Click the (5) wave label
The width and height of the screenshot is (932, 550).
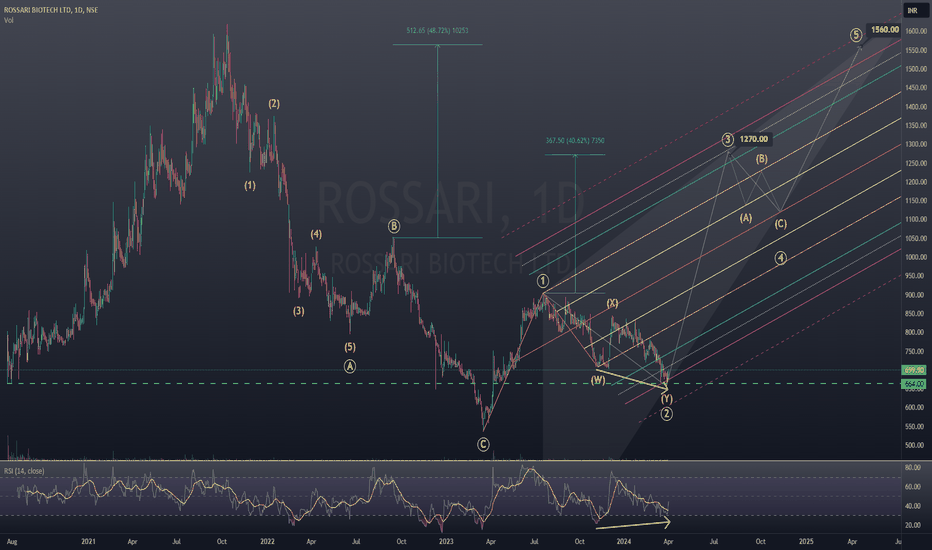click(350, 347)
